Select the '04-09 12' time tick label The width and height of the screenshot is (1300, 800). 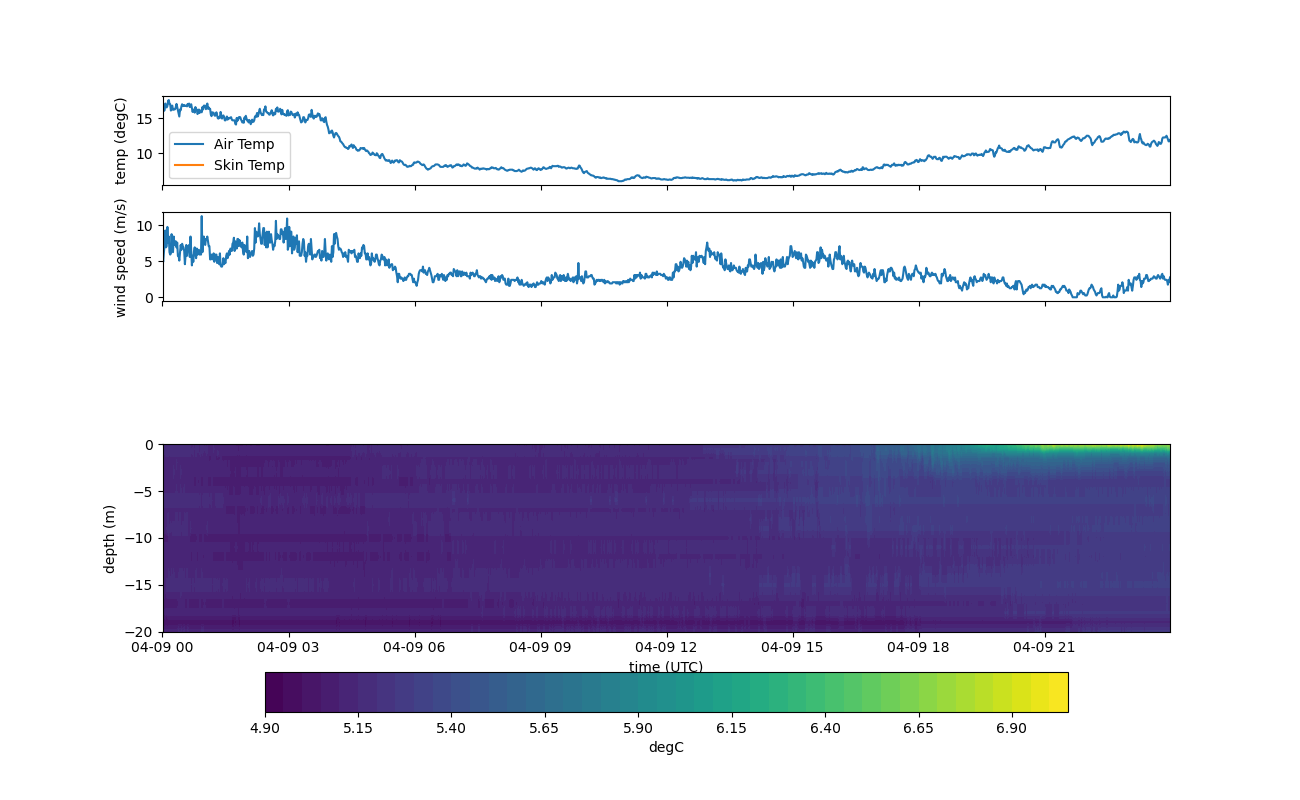pos(666,647)
